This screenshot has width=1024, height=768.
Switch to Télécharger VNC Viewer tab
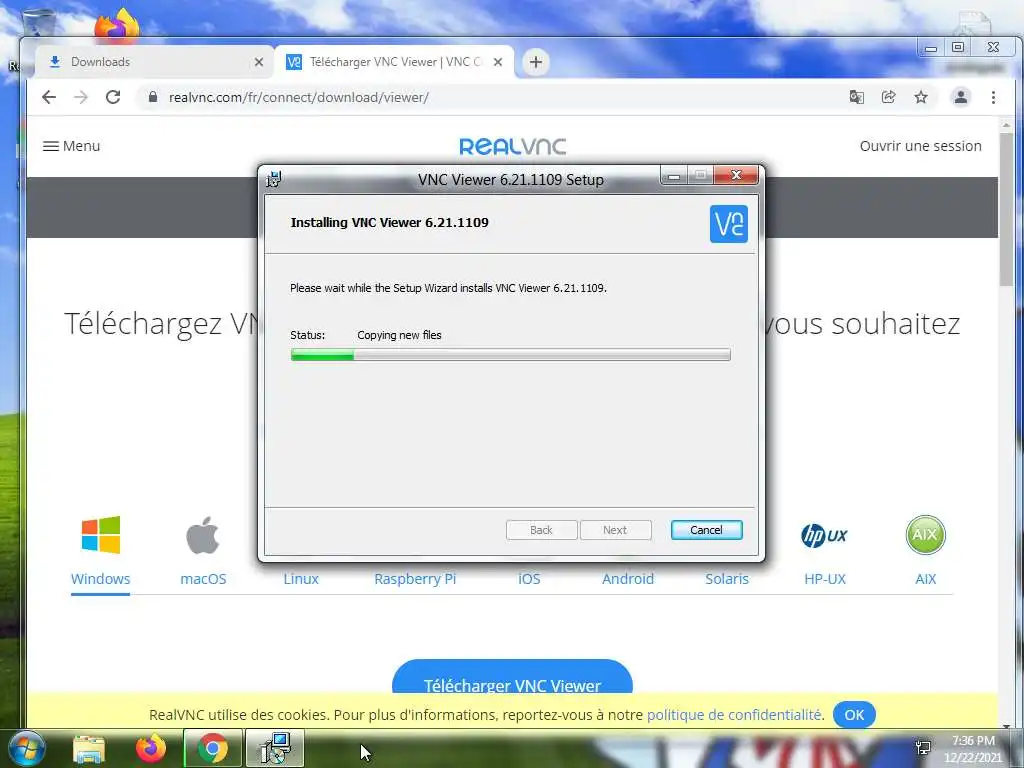coord(394,62)
